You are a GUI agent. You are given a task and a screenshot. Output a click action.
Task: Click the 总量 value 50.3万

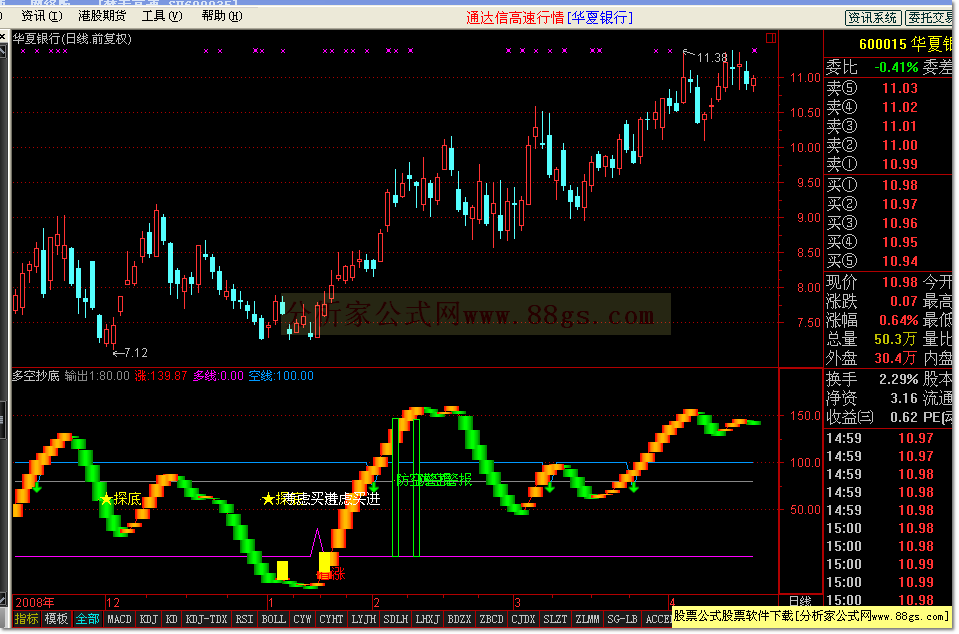tap(895, 339)
